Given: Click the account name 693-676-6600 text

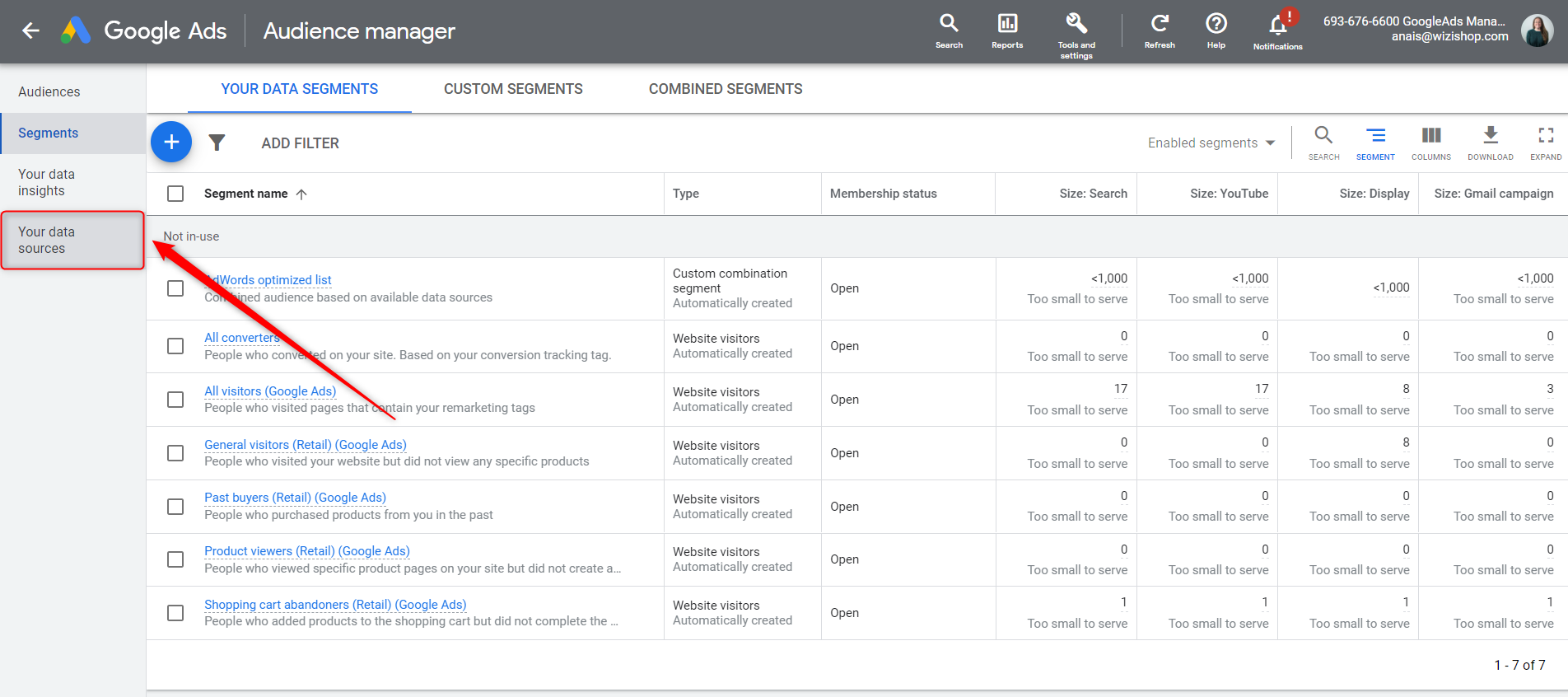Looking at the screenshot, I should pos(1414,21).
